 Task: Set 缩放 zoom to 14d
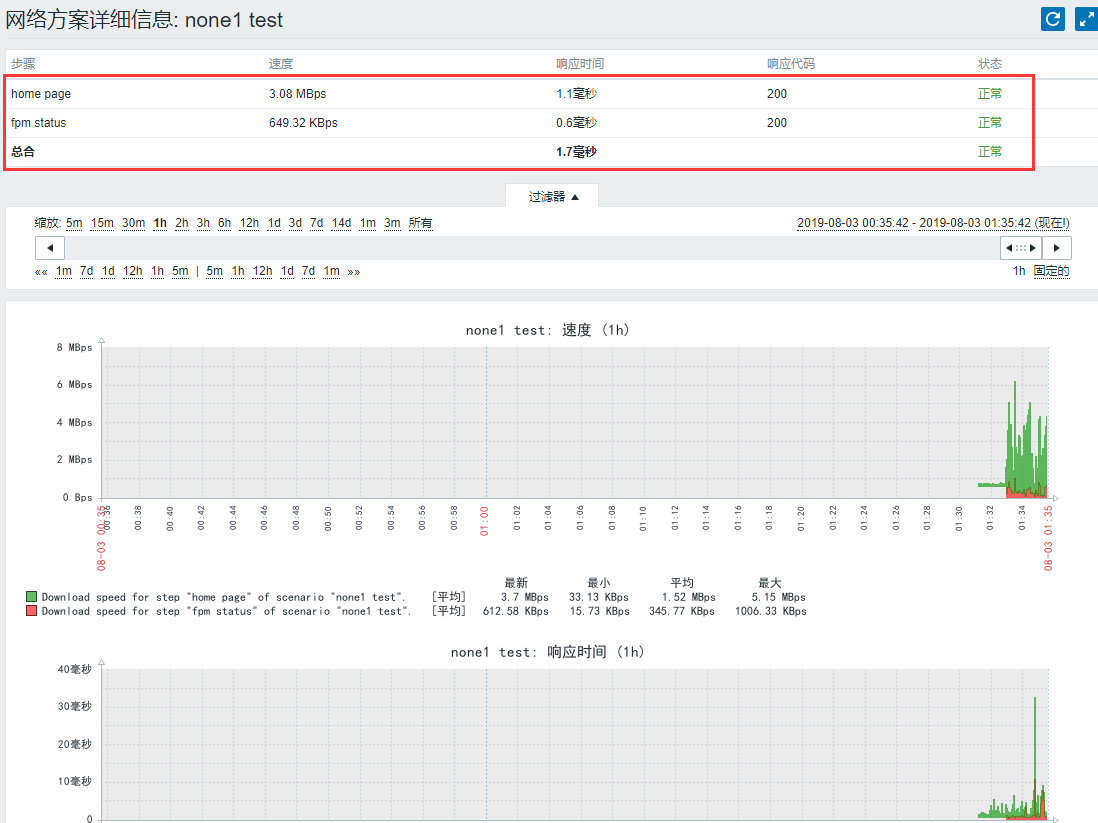click(342, 223)
